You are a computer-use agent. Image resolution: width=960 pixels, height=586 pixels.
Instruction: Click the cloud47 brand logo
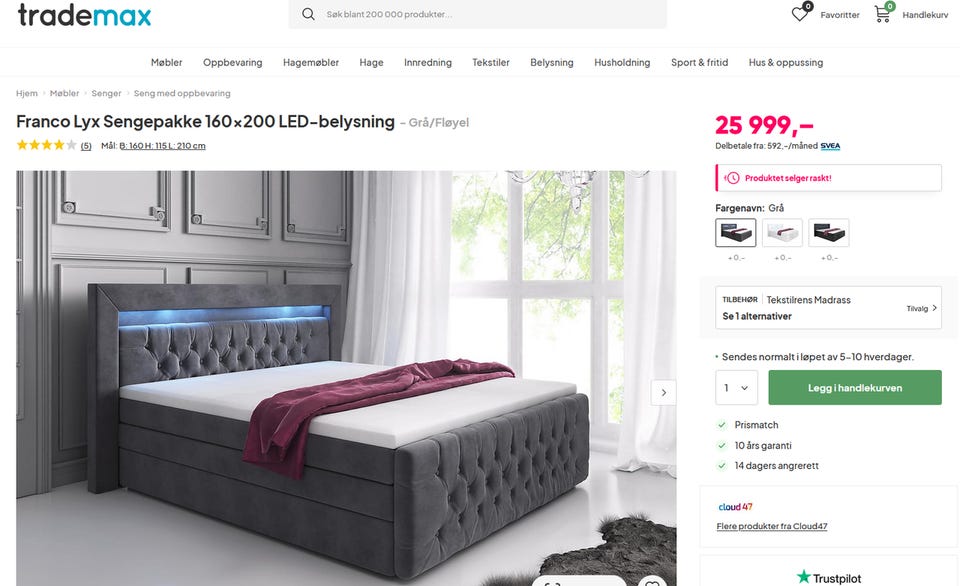[735, 507]
